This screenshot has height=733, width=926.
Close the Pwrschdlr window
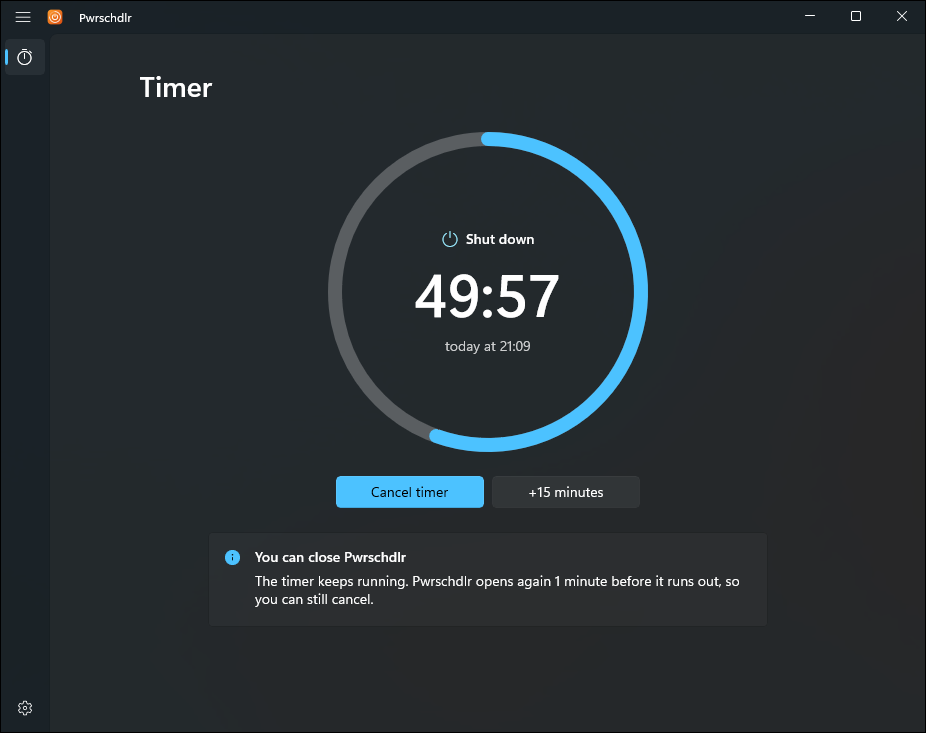[x=902, y=17]
